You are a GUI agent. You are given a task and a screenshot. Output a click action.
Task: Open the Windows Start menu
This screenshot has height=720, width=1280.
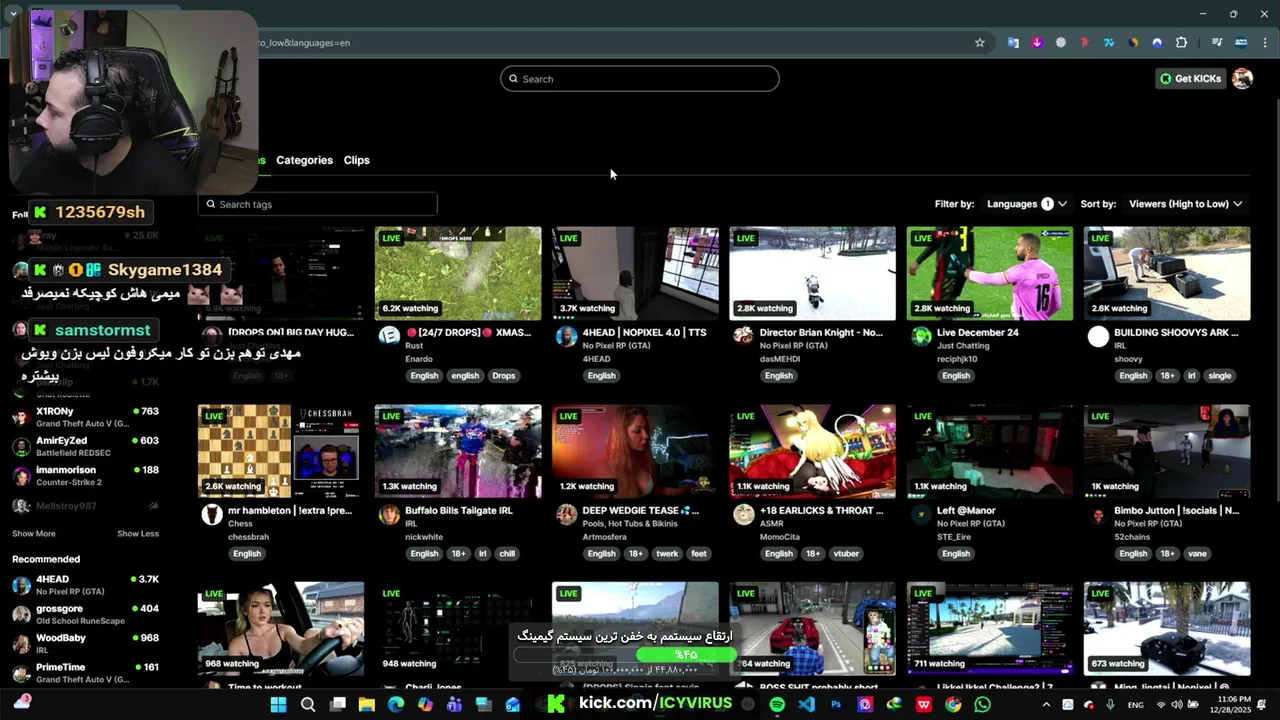click(278, 705)
